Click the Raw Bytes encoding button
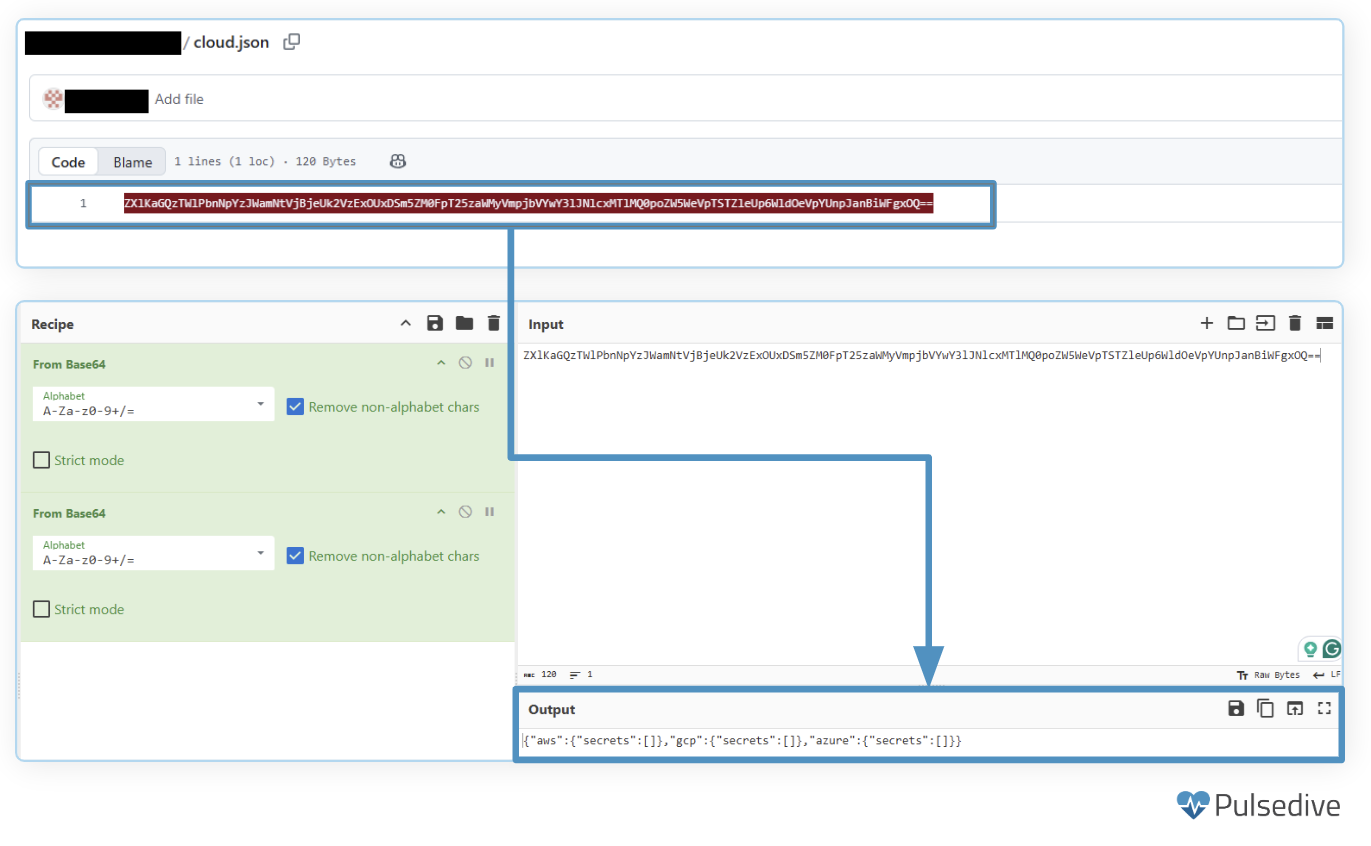This screenshot has height=846, width=1371. (x=1268, y=675)
